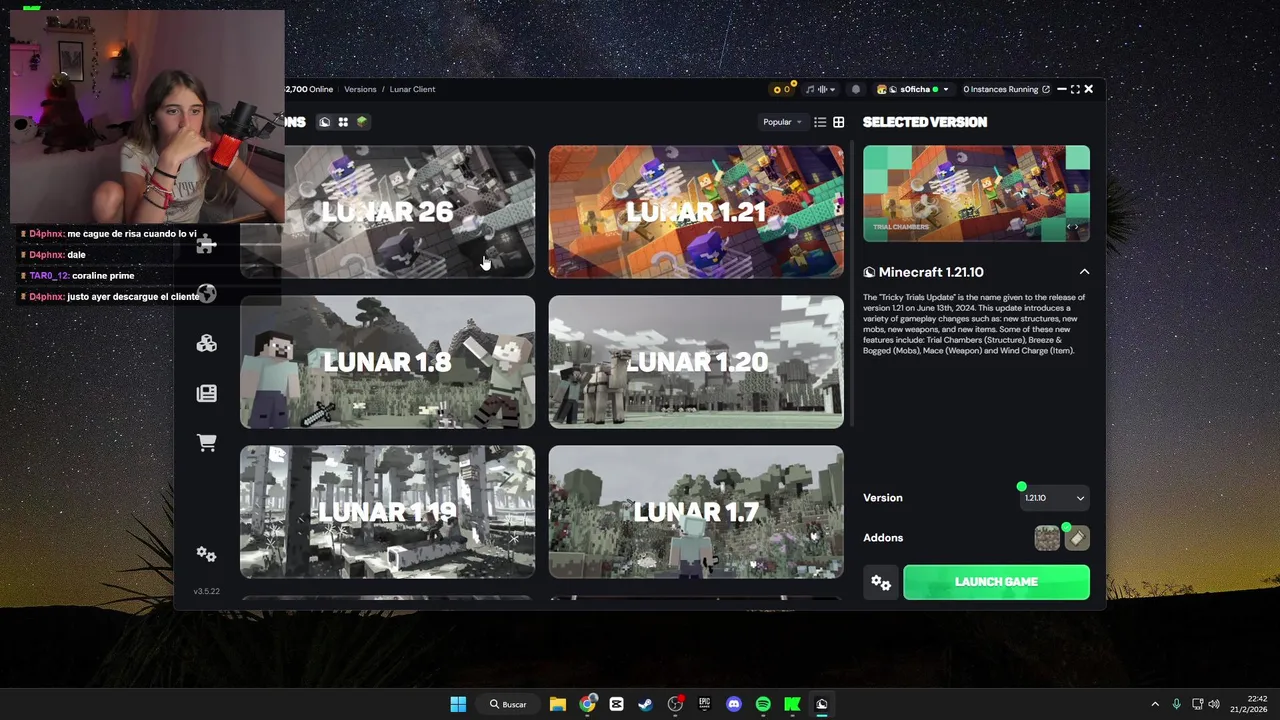Select the LUNAR 1.20 version card

coord(696,362)
